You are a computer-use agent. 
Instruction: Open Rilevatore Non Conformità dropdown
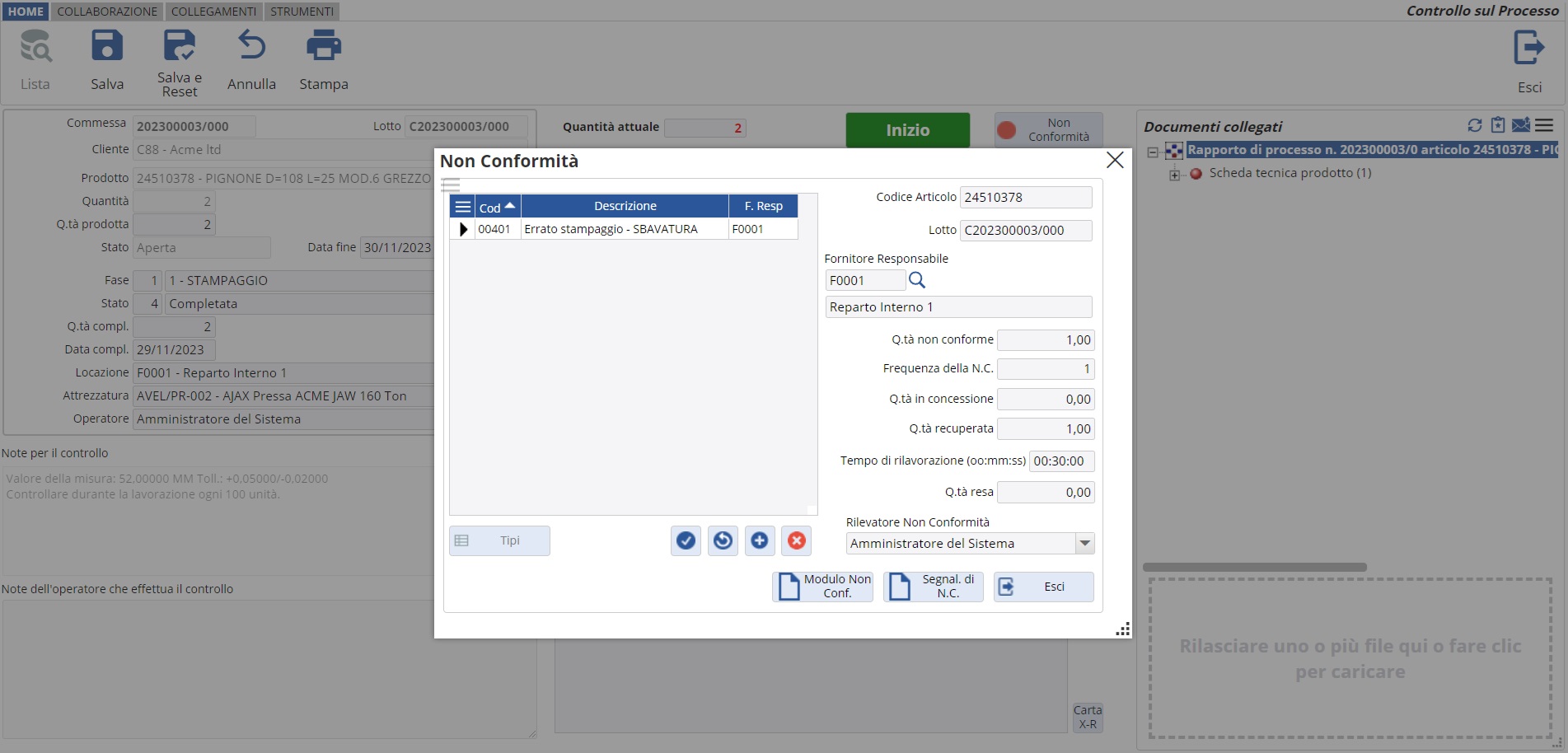coord(1084,544)
